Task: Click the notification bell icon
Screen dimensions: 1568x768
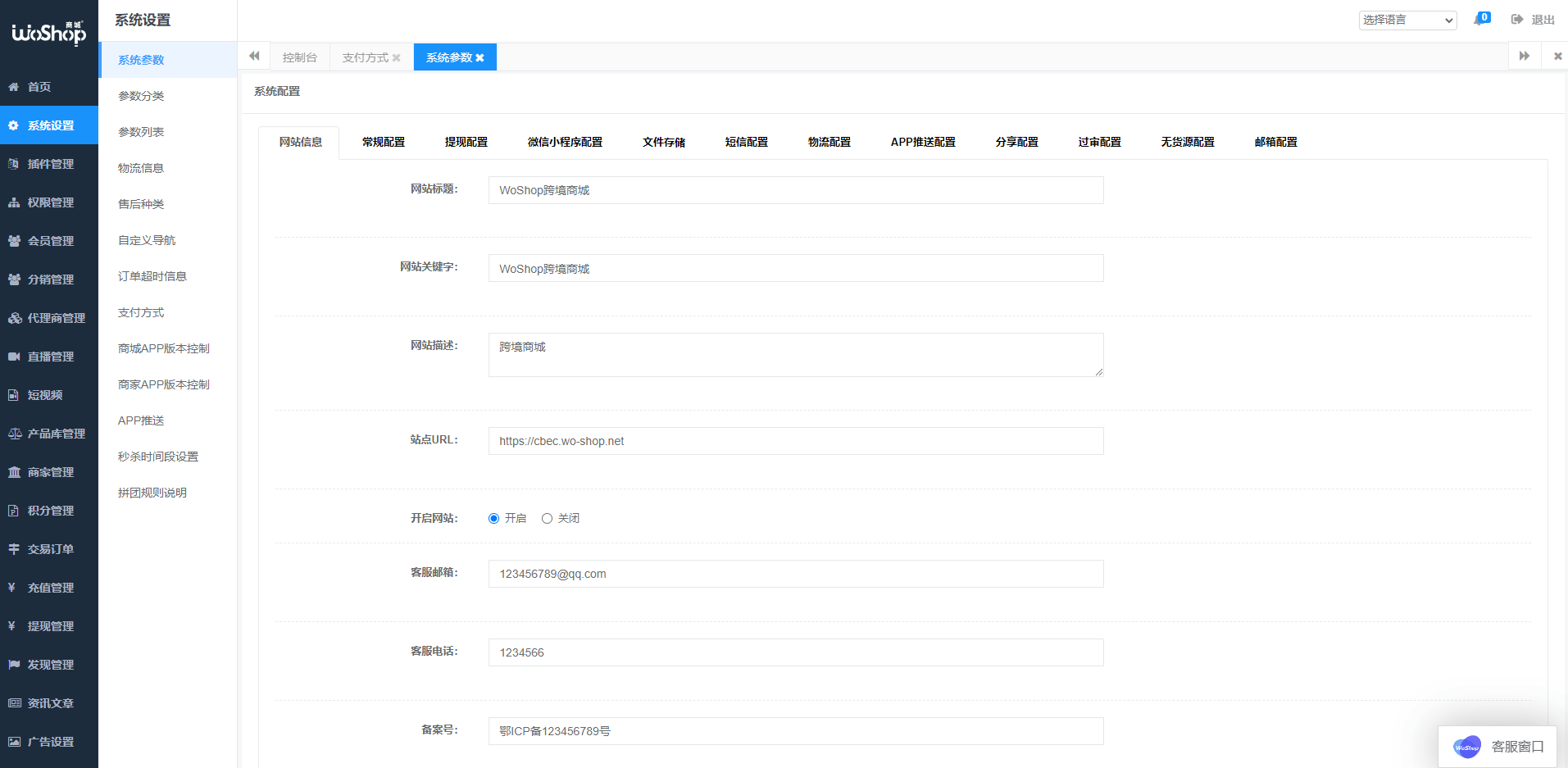Action: [x=1479, y=20]
